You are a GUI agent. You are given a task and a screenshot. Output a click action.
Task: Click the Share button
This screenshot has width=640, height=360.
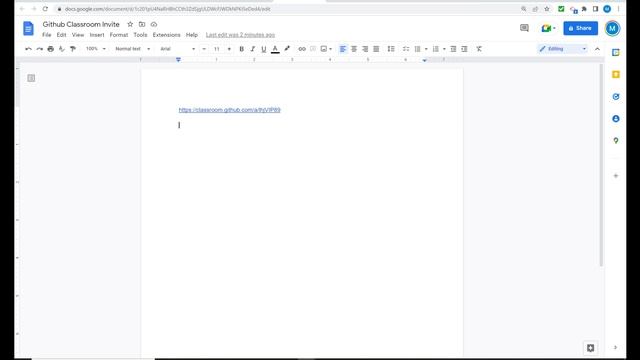(x=580, y=28)
